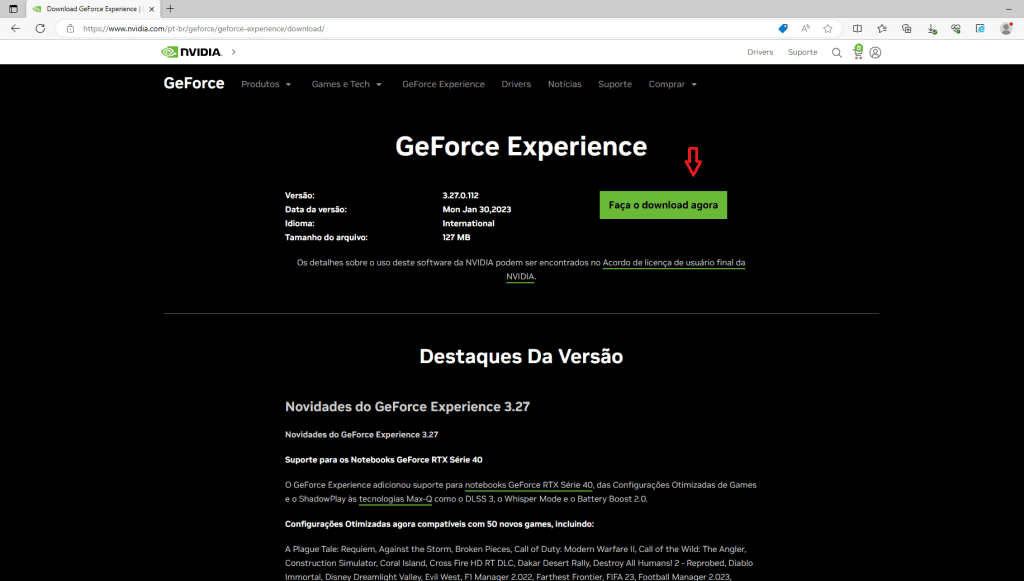Expand the chevron next to NVIDIA logo
Viewport: 1024px width, 581px height.
tap(234, 52)
